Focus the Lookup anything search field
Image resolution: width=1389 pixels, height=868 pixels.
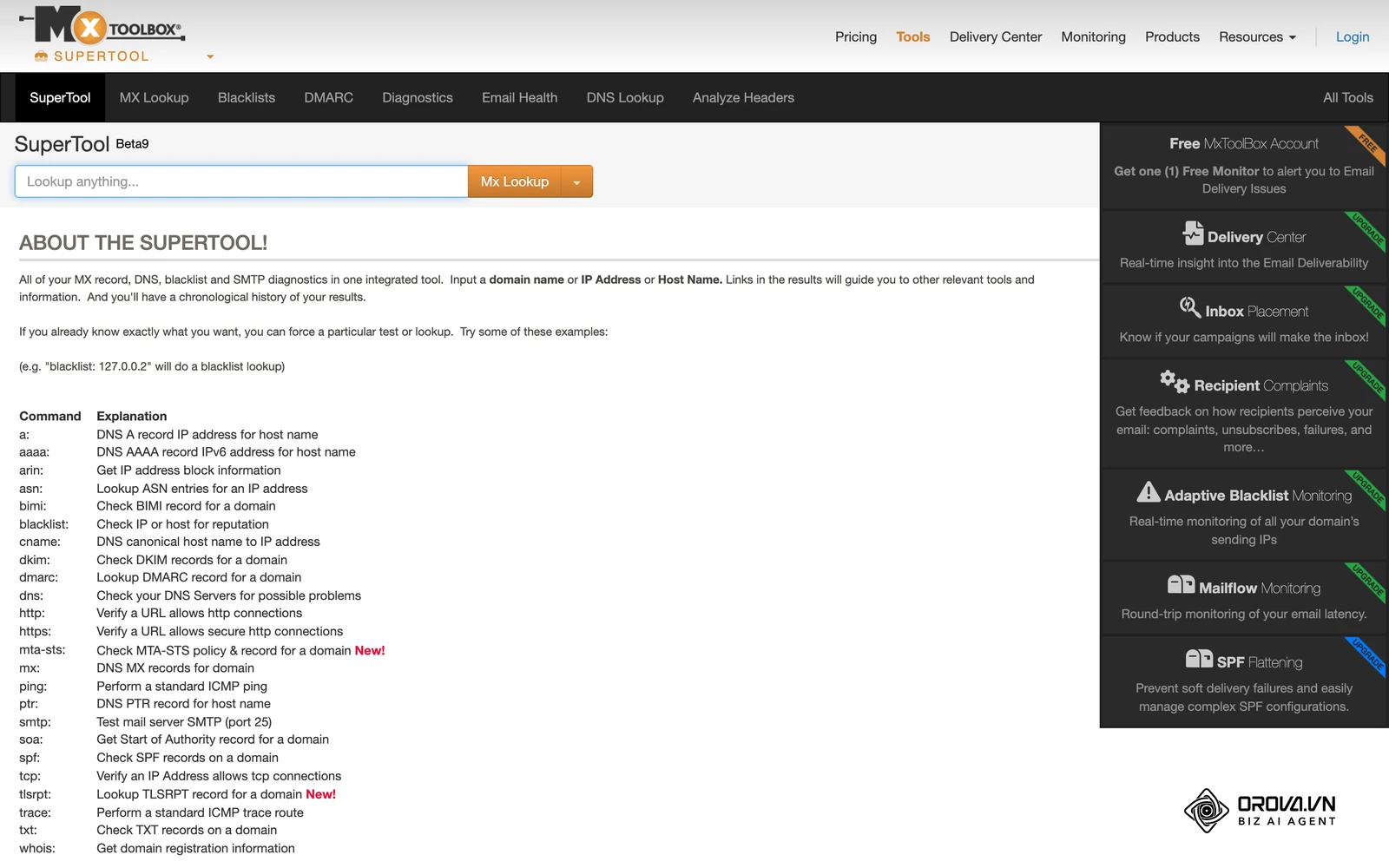(x=241, y=181)
